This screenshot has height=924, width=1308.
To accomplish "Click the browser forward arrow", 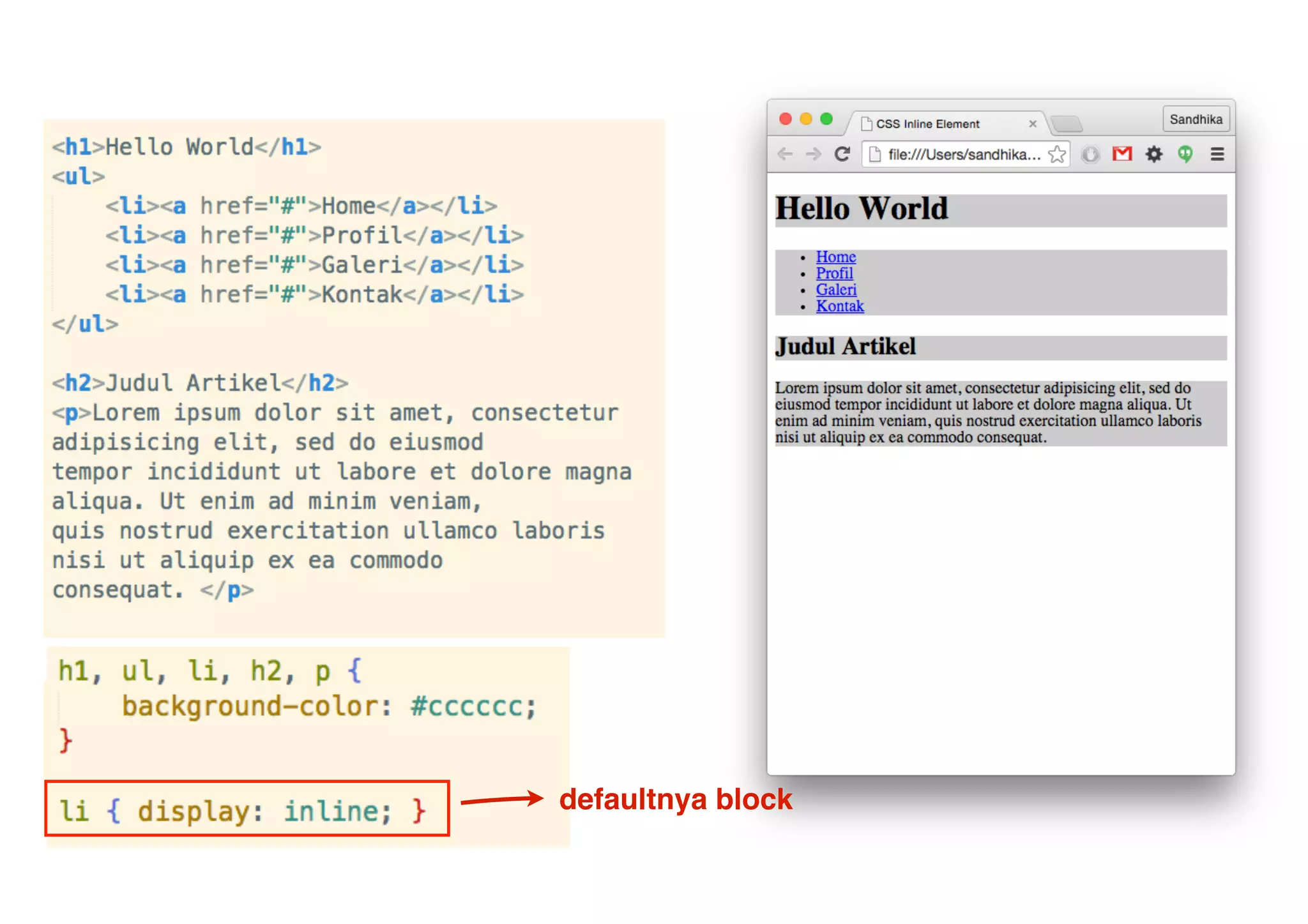I will point(813,154).
